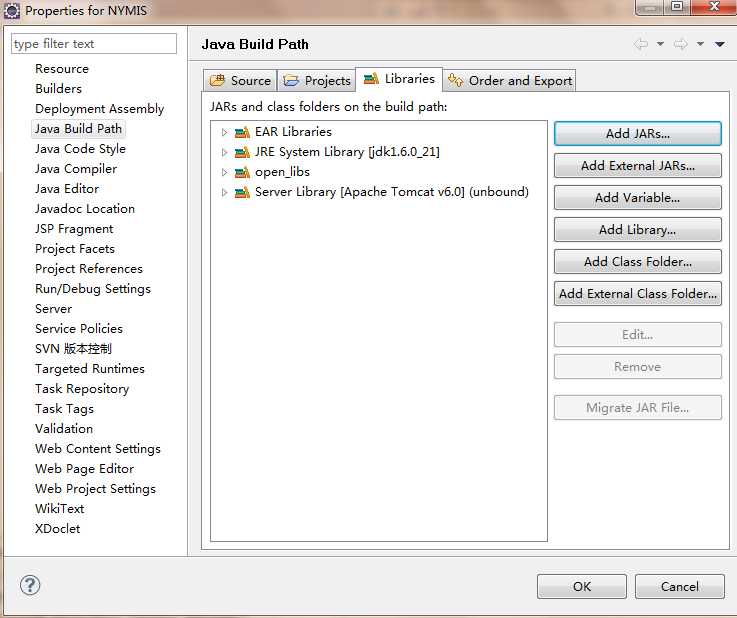Screen dimensions: 737x618
Task: Click the open_libs library icon
Action: (242, 172)
